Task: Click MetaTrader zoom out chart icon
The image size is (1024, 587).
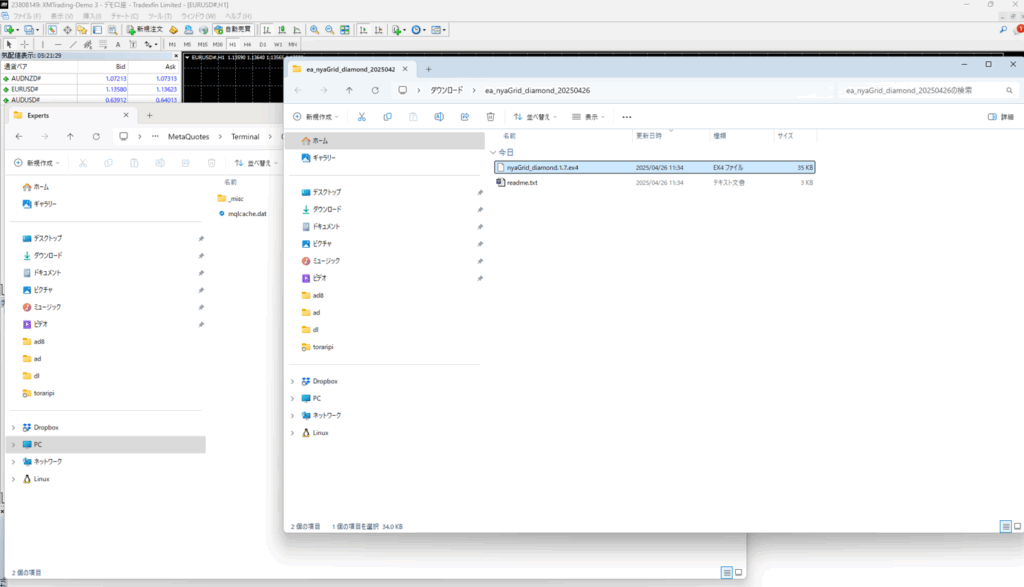Action: 330,29
